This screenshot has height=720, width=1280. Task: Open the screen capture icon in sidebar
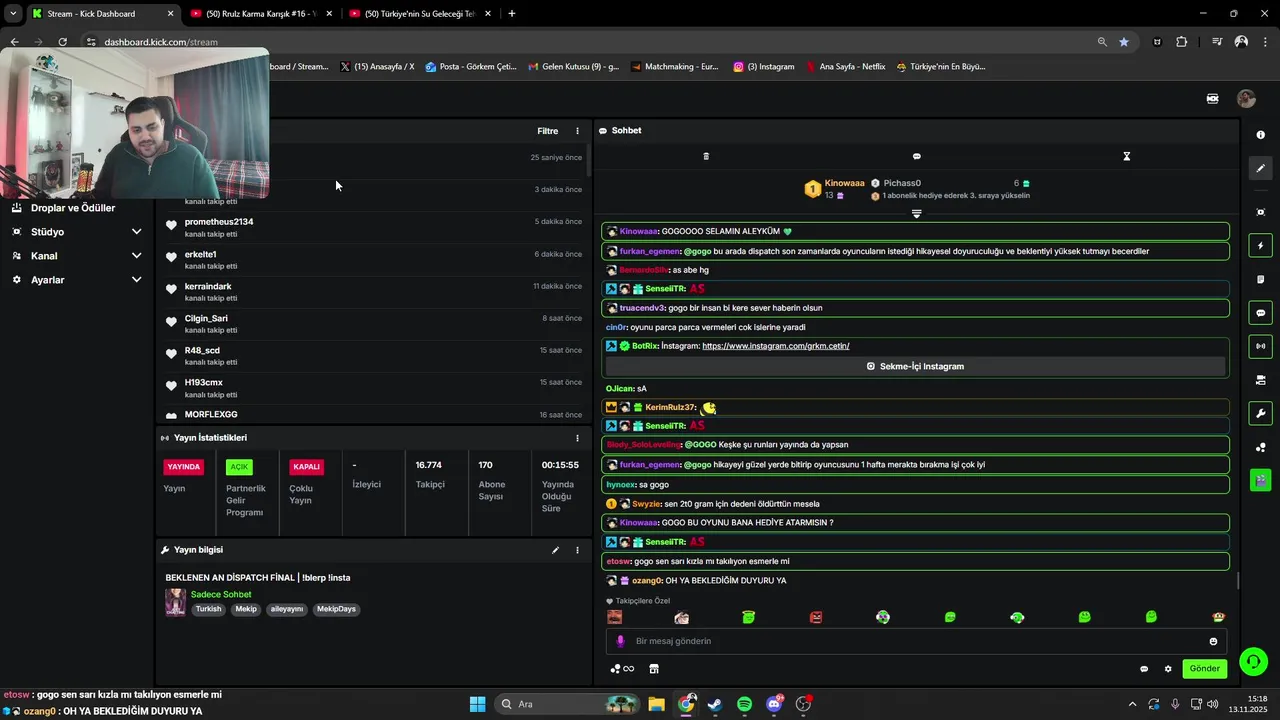coord(1260,212)
